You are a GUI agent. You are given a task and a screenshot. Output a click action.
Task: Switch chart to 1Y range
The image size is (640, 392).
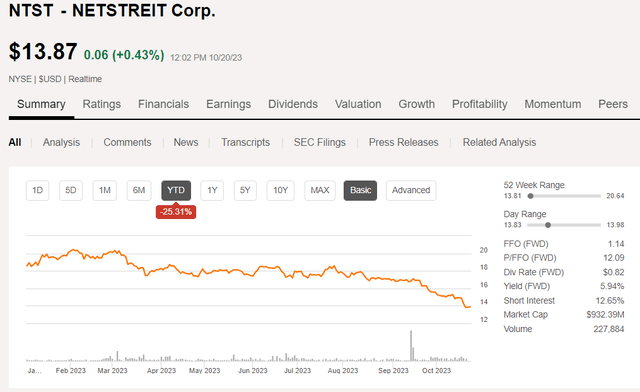click(x=212, y=190)
